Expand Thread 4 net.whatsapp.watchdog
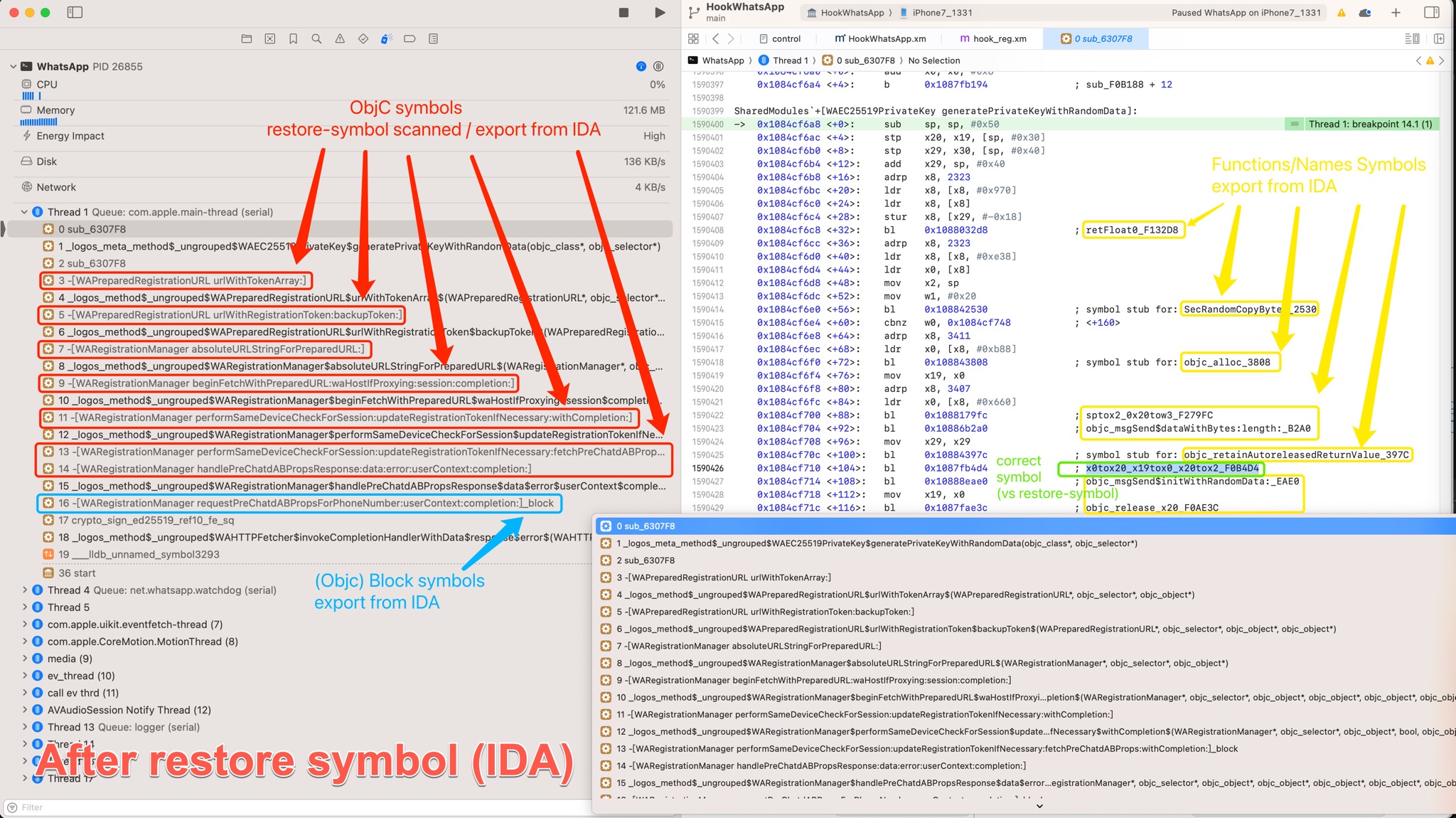The image size is (1456, 818). click(x=24, y=590)
